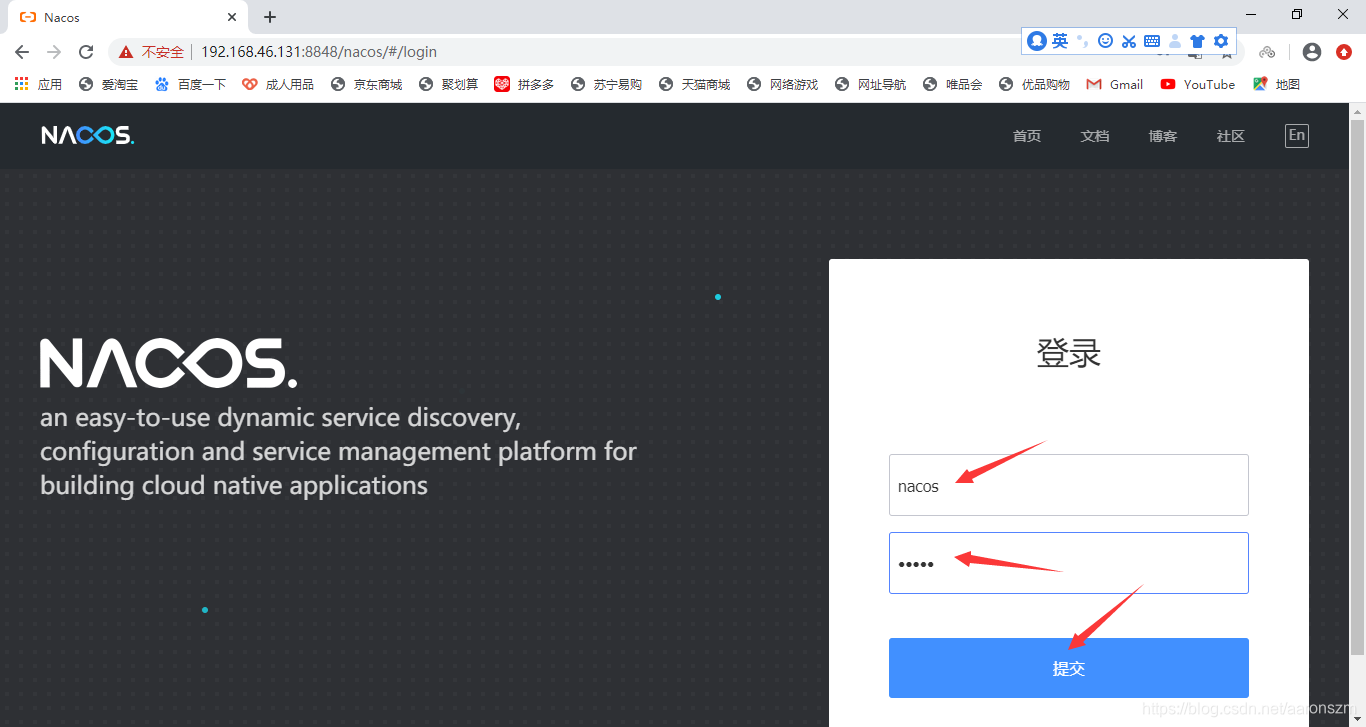1366x727 pixels.
Task: Open the 爱淘宝 bookmark
Action: tap(108, 84)
